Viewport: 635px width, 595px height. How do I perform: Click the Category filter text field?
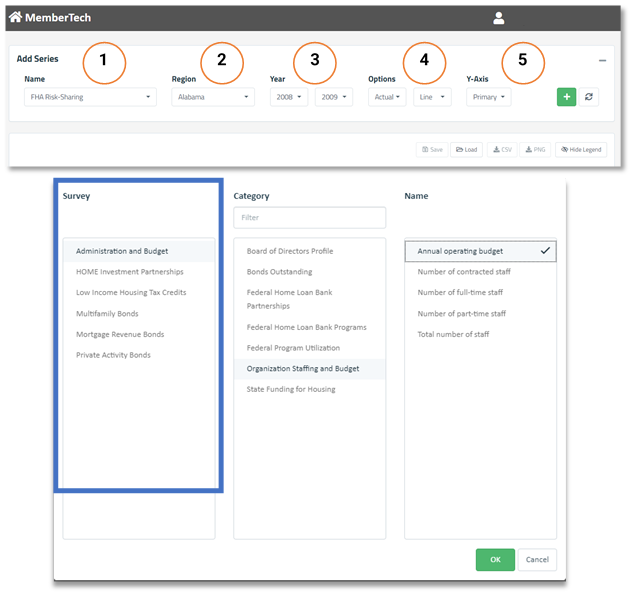309,217
